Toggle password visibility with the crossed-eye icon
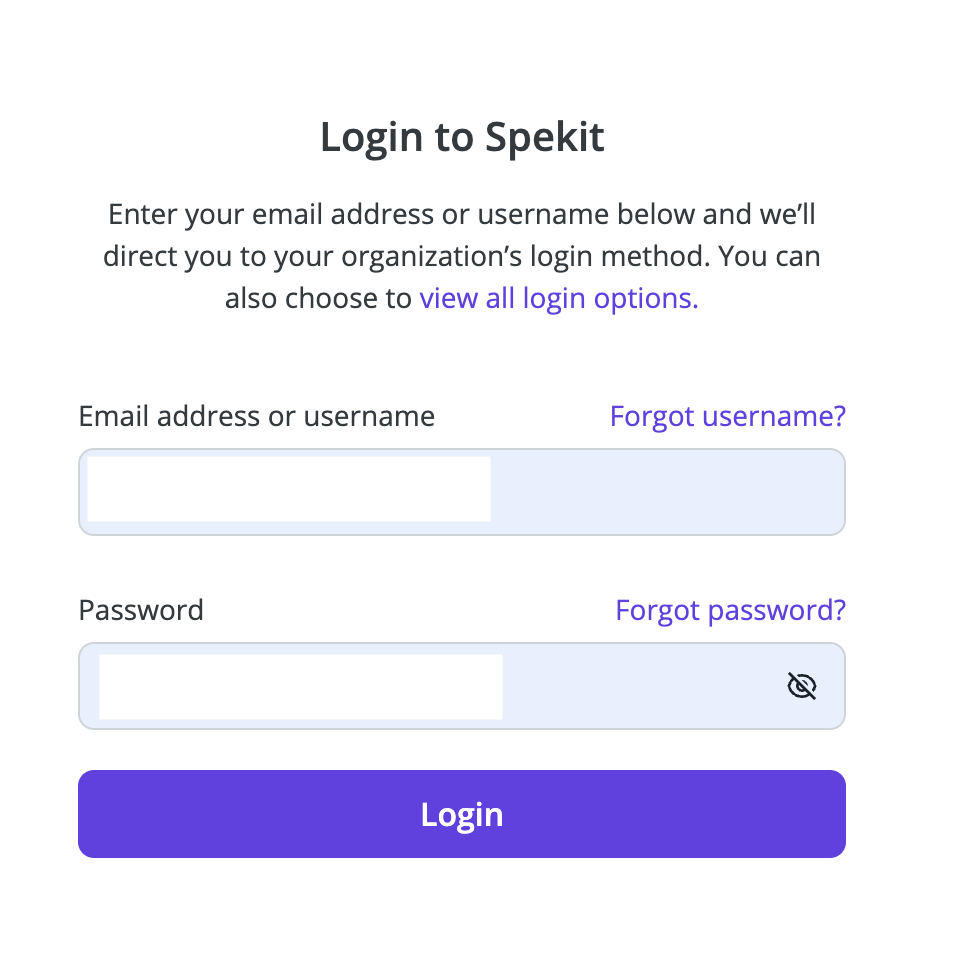The width and height of the screenshot is (974, 968). 801,686
